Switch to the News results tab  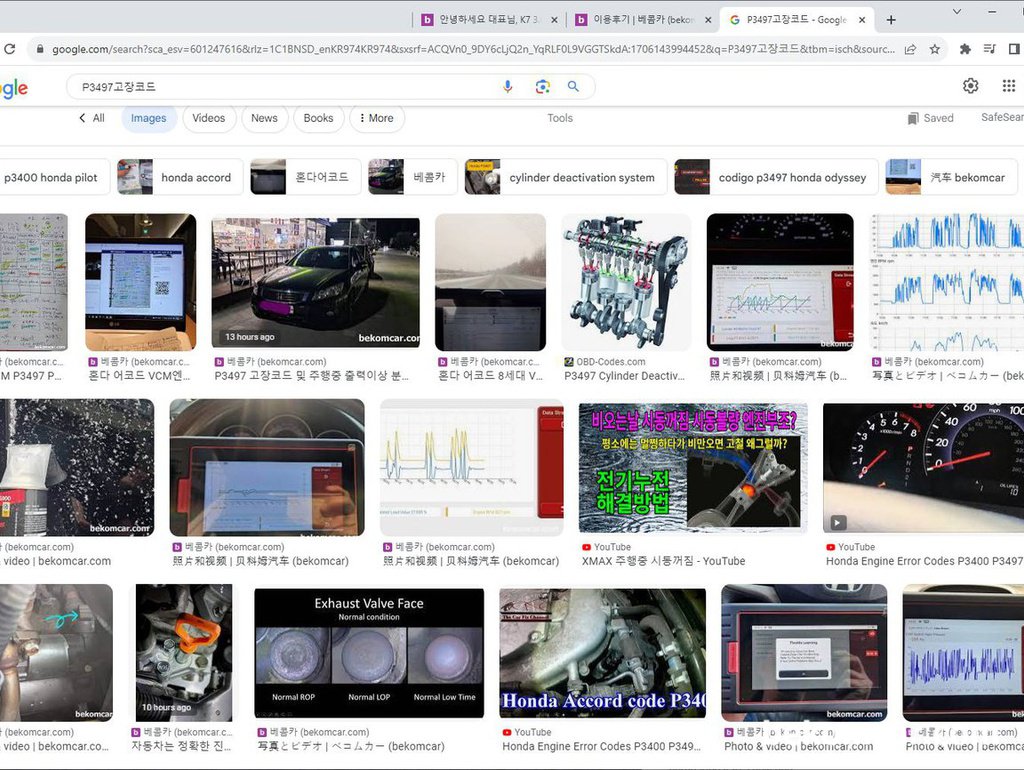coord(264,118)
